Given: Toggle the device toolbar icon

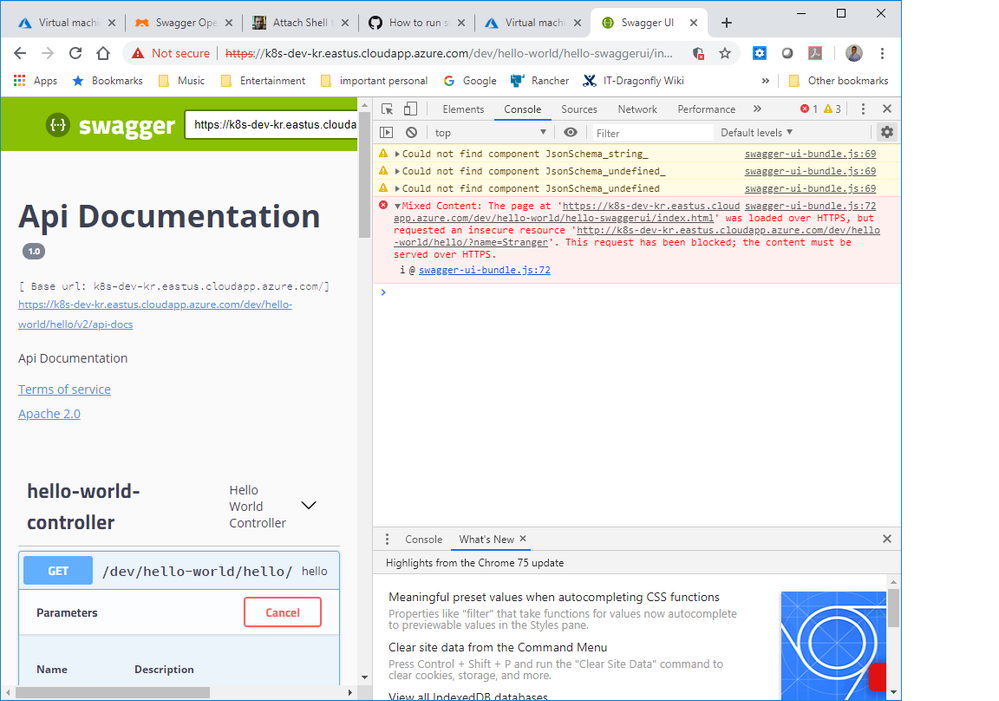Looking at the screenshot, I should pos(411,109).
